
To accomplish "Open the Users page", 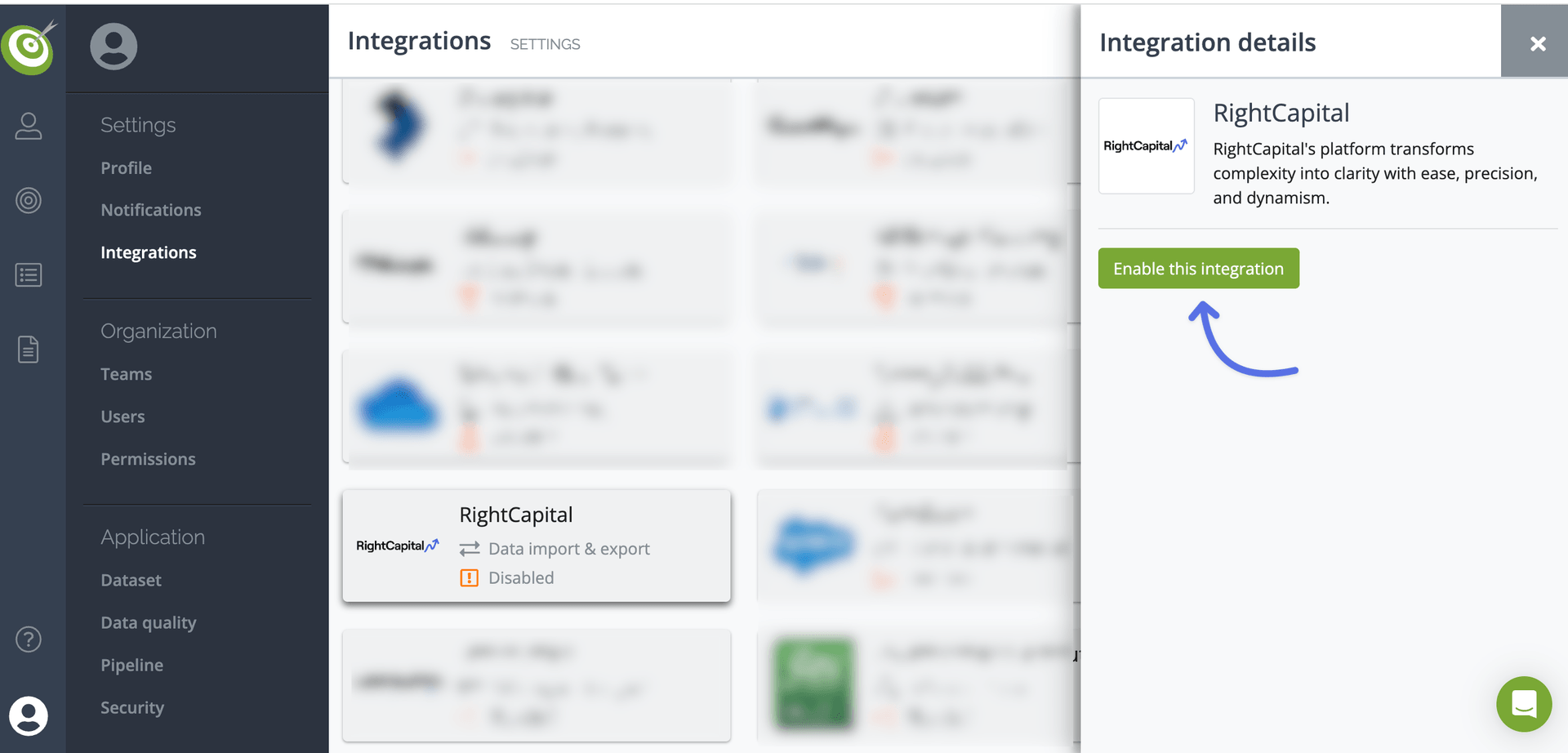I will pos(122,417).
